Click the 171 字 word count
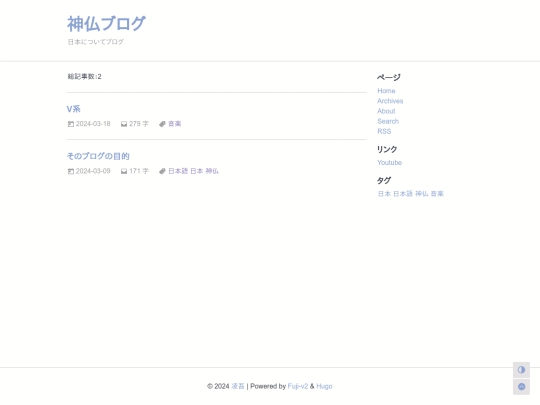The image size is (540, 405). [139, 171]
